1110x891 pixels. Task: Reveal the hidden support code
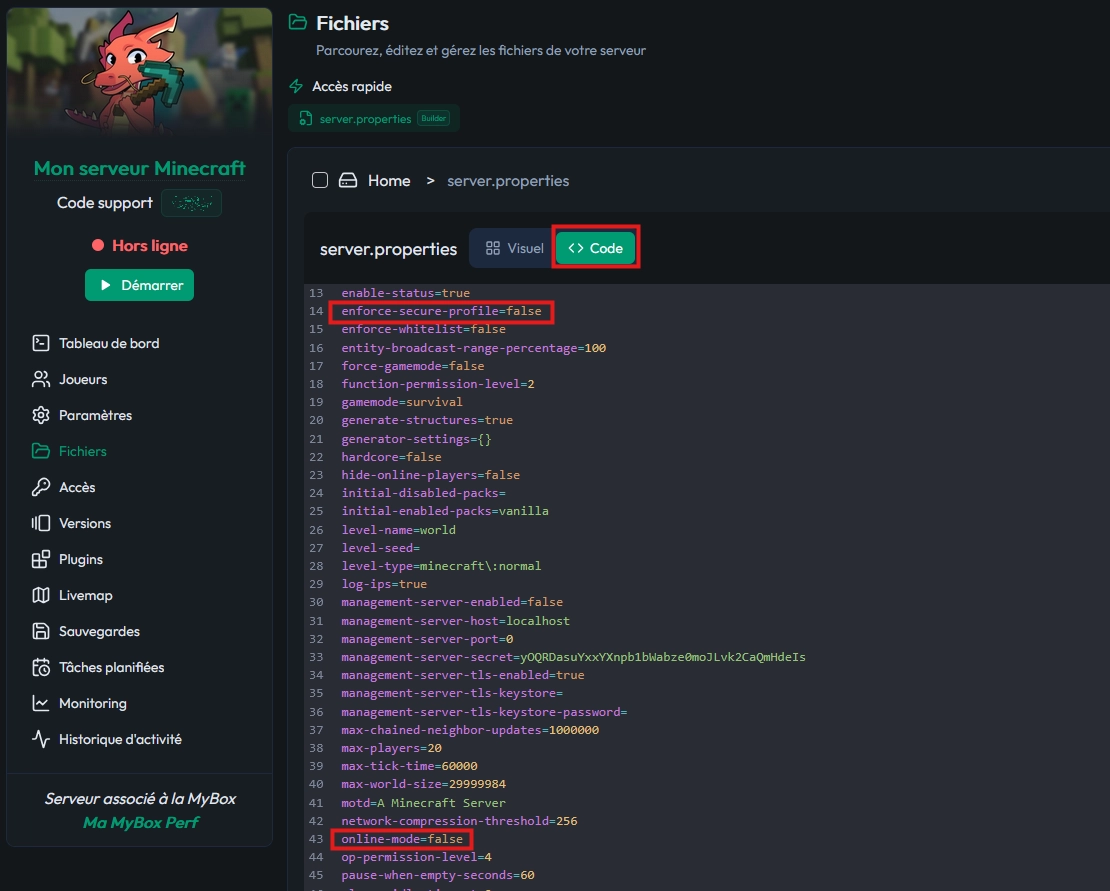(x=191, y=203)
